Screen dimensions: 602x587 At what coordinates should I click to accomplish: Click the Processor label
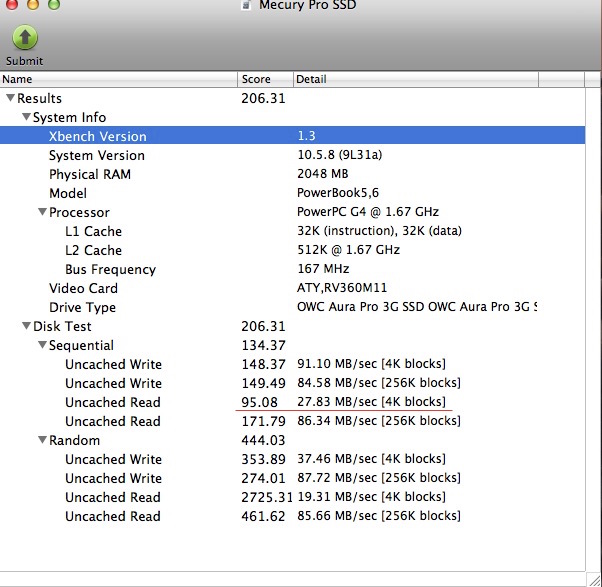pyautogui.click(x=79, y=212)
